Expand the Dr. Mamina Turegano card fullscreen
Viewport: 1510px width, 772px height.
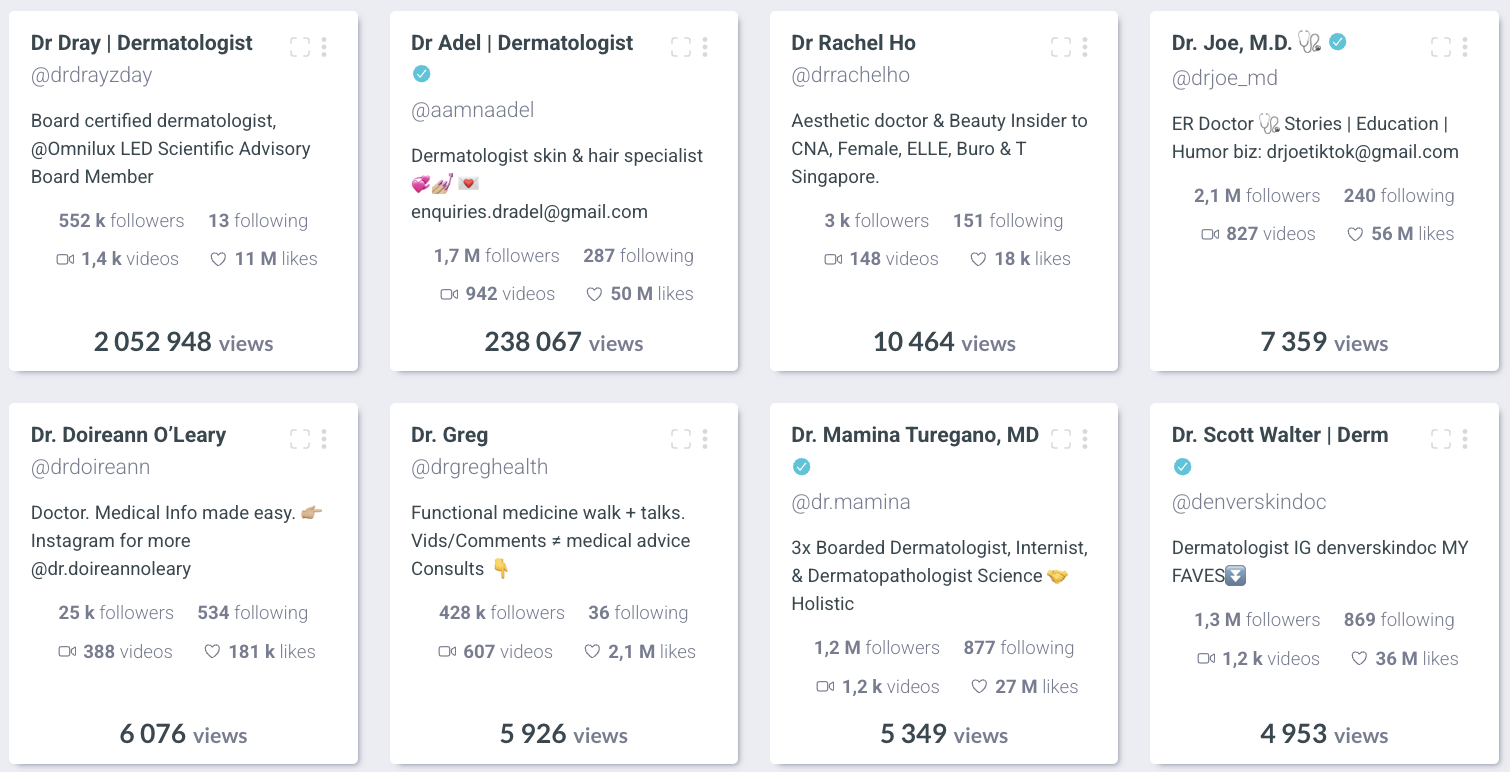(x=1061, y=439)
